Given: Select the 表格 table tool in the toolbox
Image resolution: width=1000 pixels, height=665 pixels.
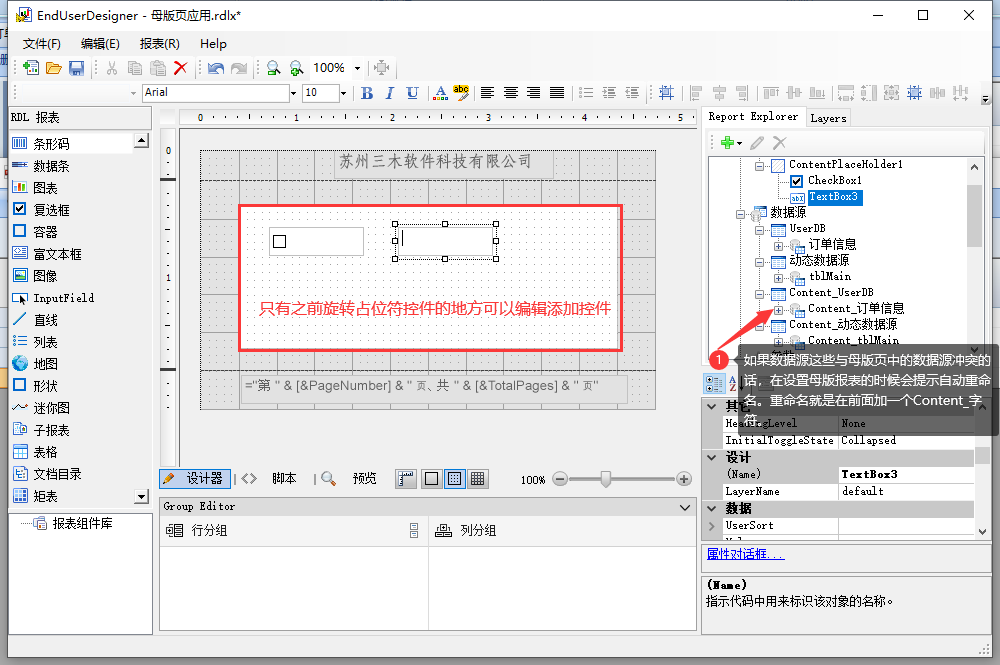Looking at the screenshot, I should tap(45, 451).
